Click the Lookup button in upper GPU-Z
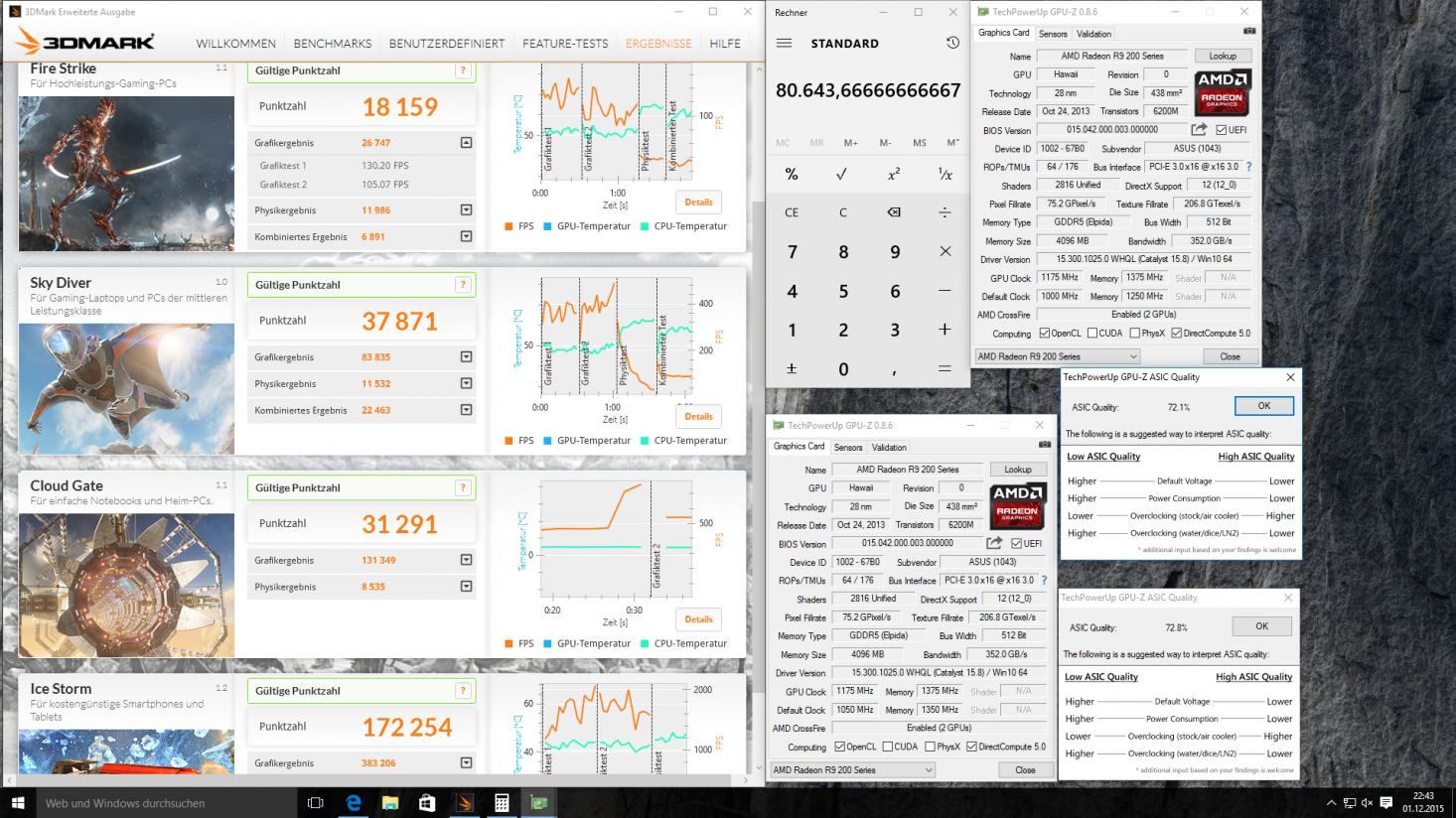The height and width of the screenshot is (818, 1456). pos(1223,56)
